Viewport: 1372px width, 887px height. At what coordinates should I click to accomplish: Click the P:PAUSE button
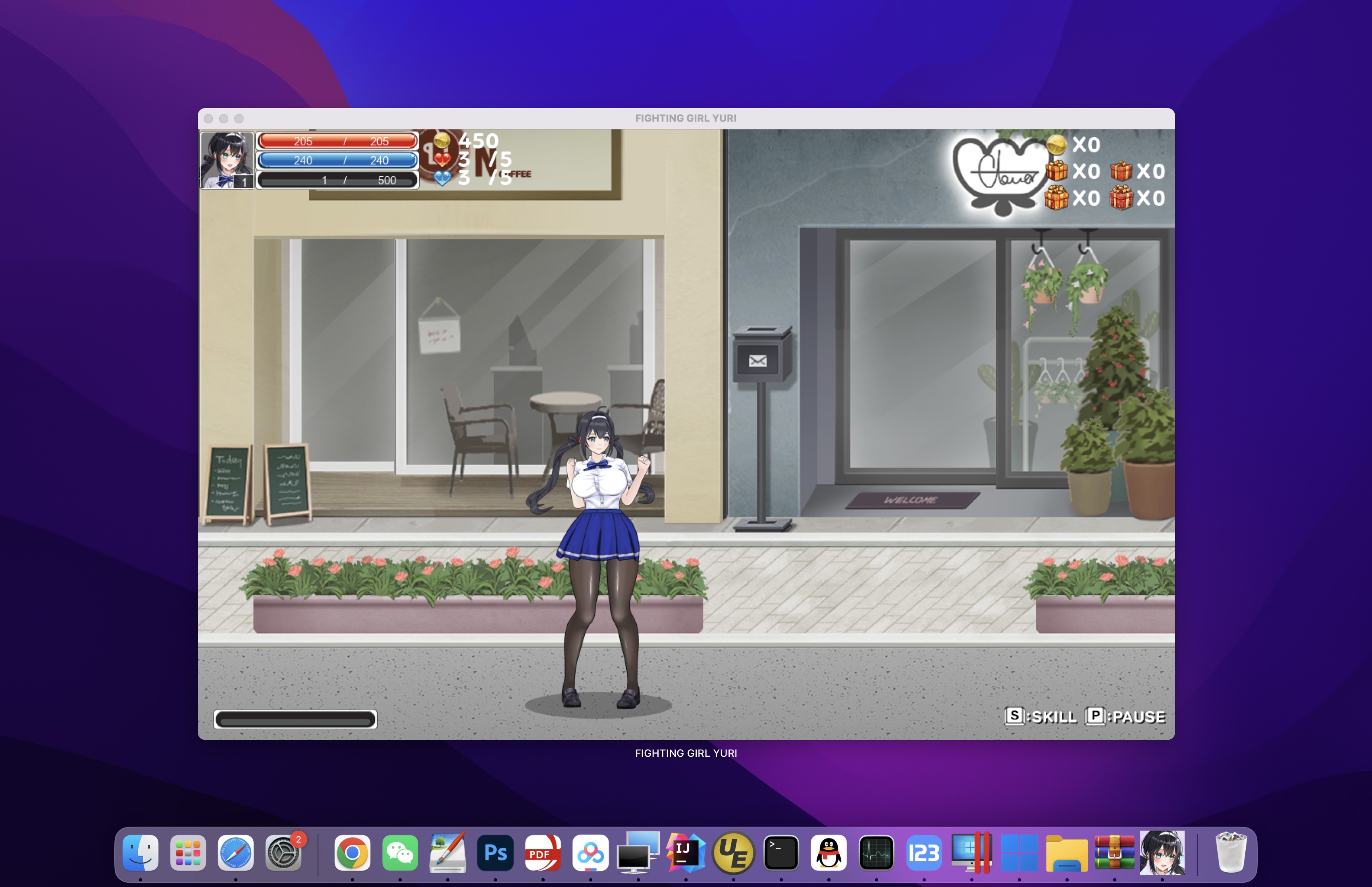1125,717
